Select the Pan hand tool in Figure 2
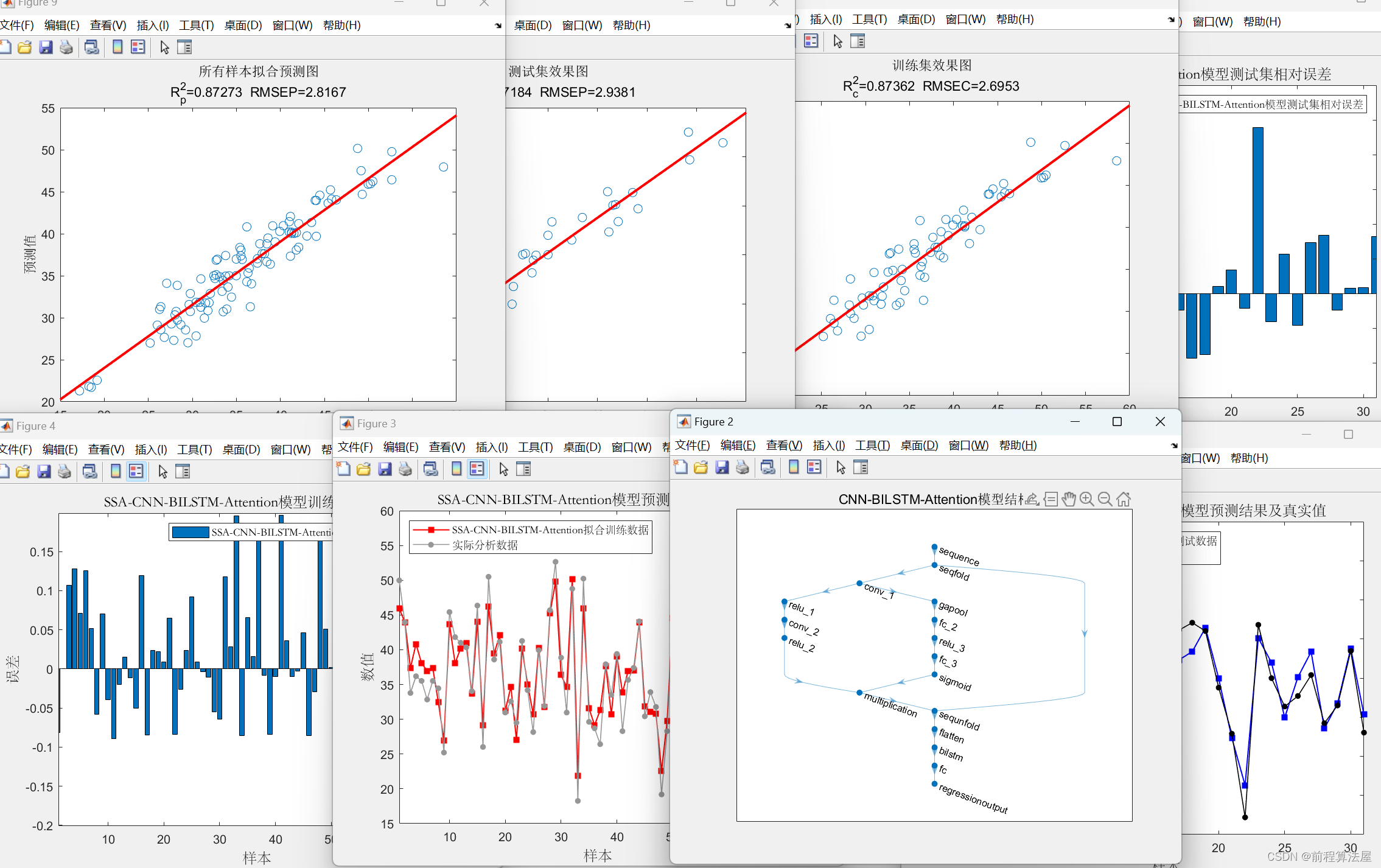This screenshot has width=1381, height=868. pyautogui.click(x=1069, y=499)
